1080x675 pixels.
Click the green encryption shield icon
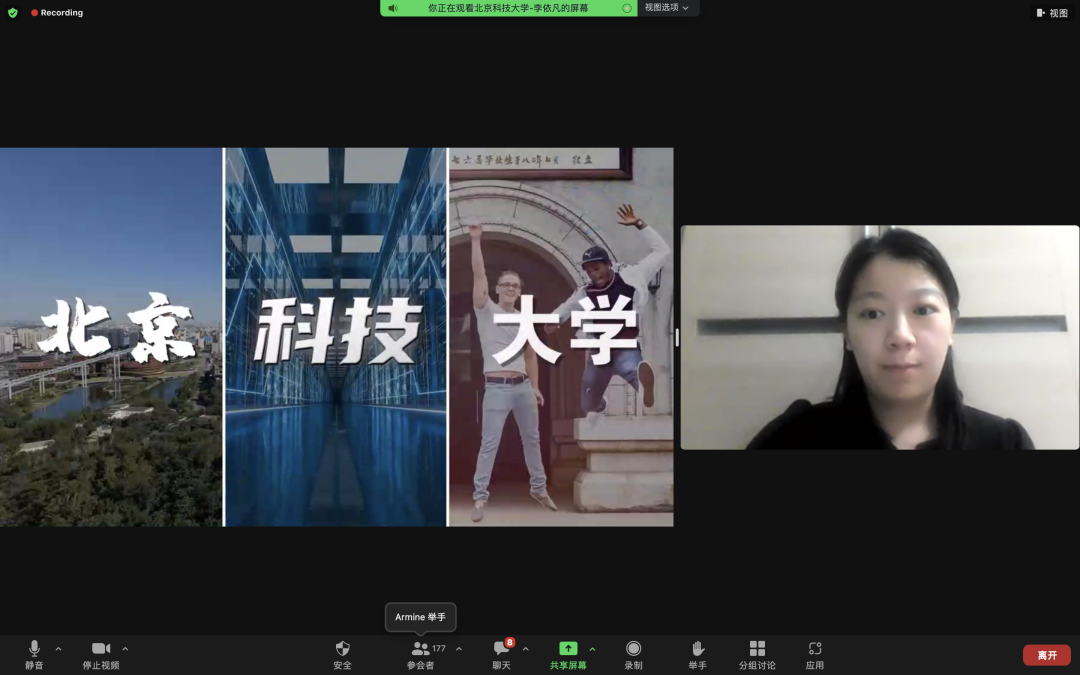[12, 12]
